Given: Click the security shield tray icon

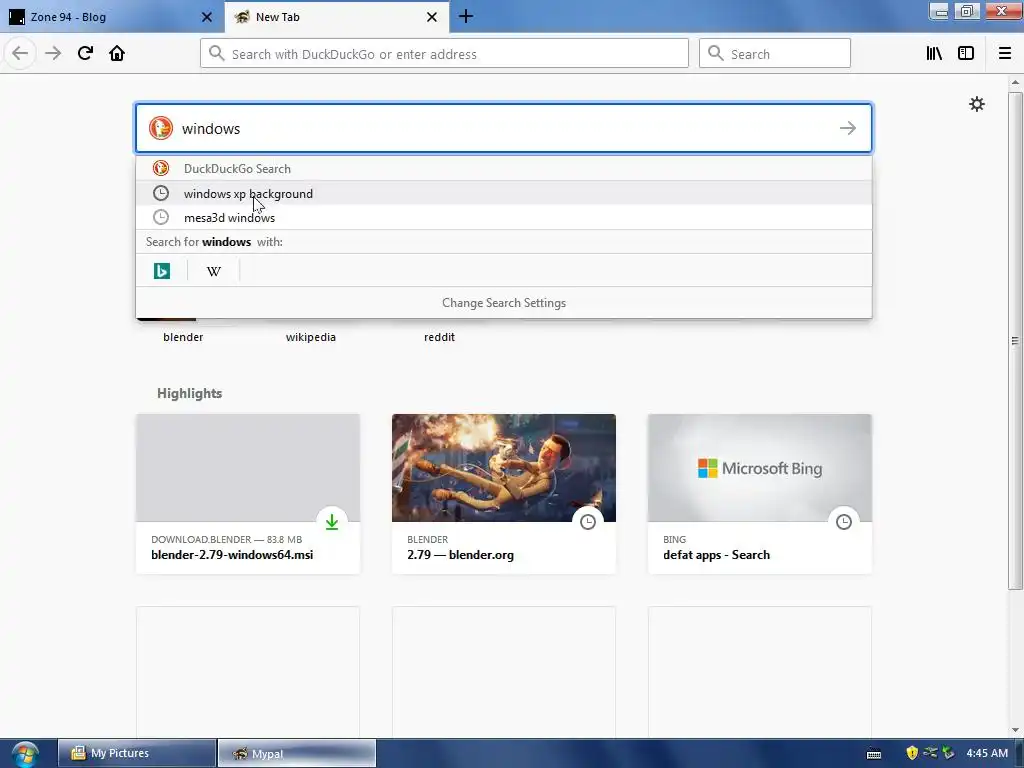Looking at the screenshot, I should coord(912,753).
